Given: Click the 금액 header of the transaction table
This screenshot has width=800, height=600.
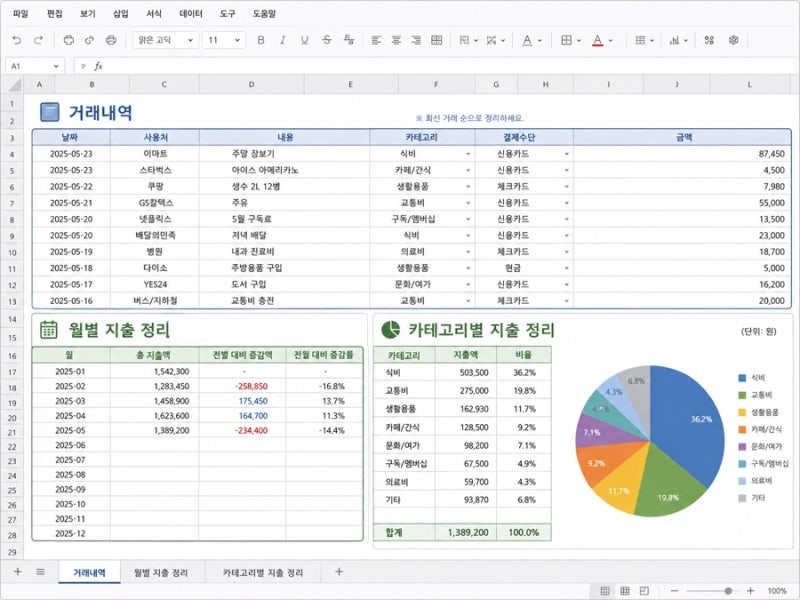Looking at the screenshot, I should (684, 137).
